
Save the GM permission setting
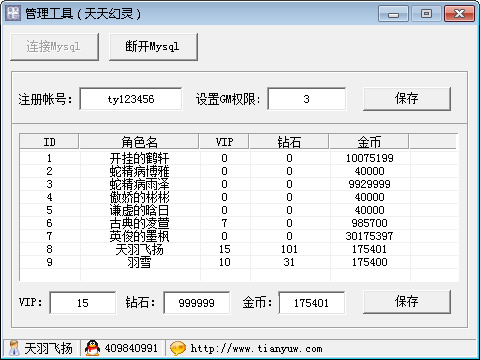coord(407,99)
